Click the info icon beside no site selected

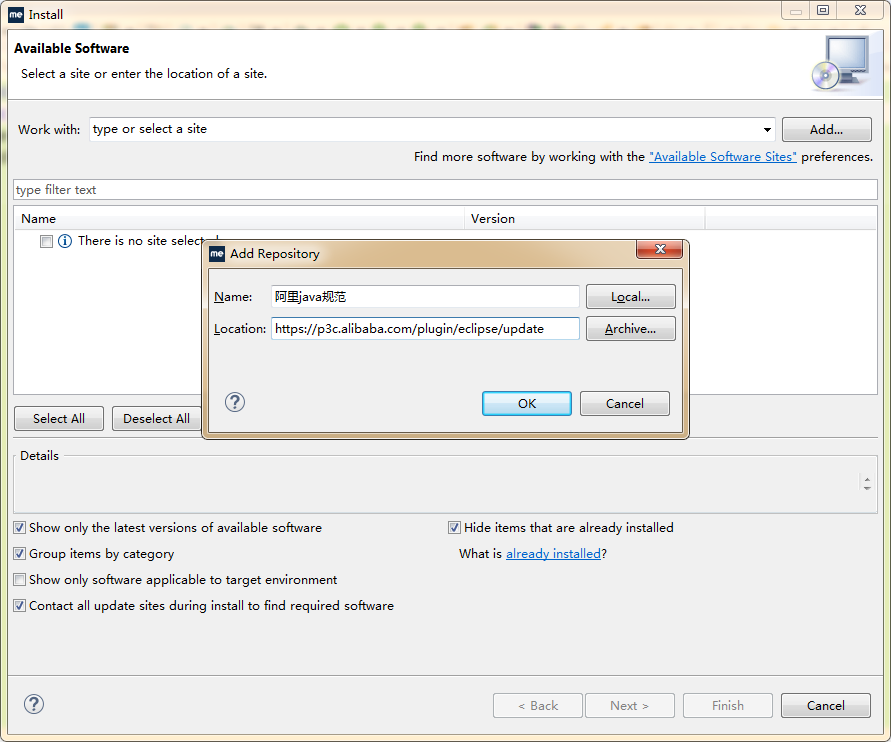pos(65,241)
